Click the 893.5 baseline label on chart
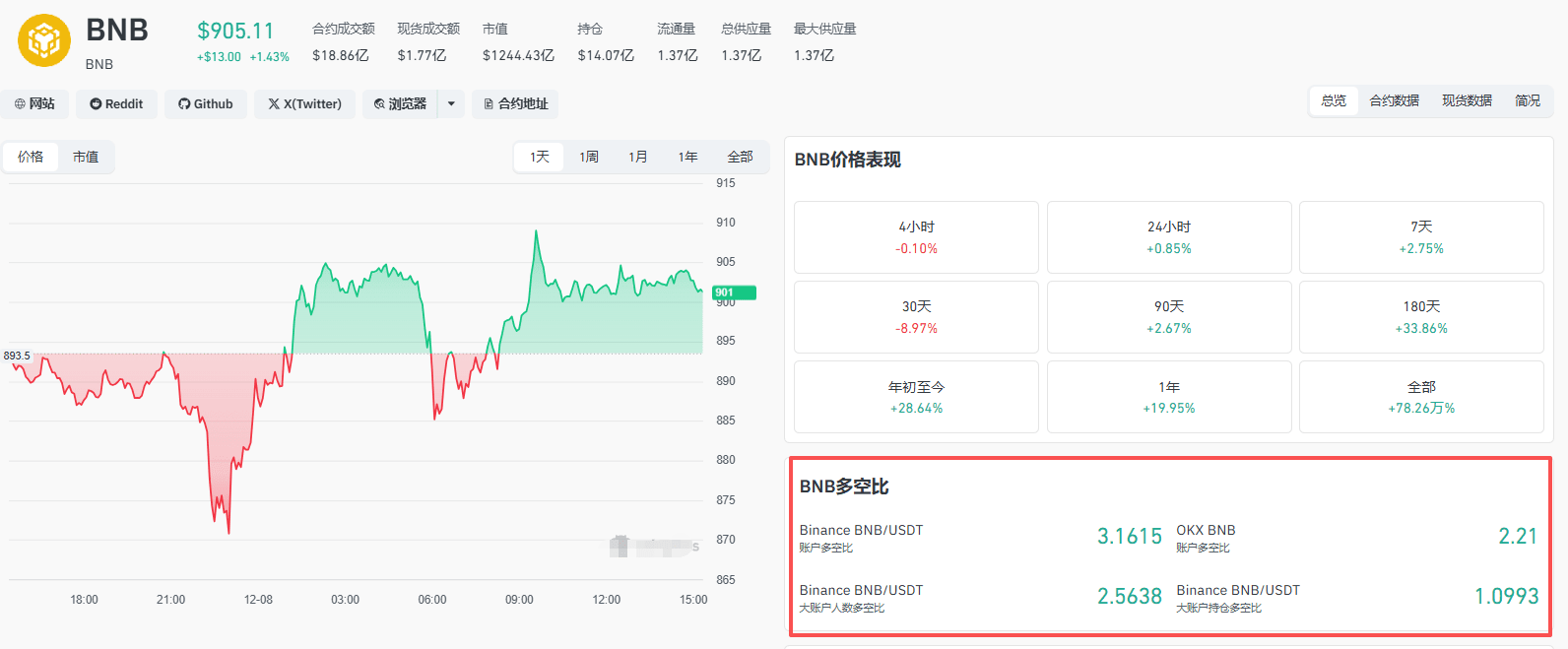 pyautogui.click(x=17, y=356)
